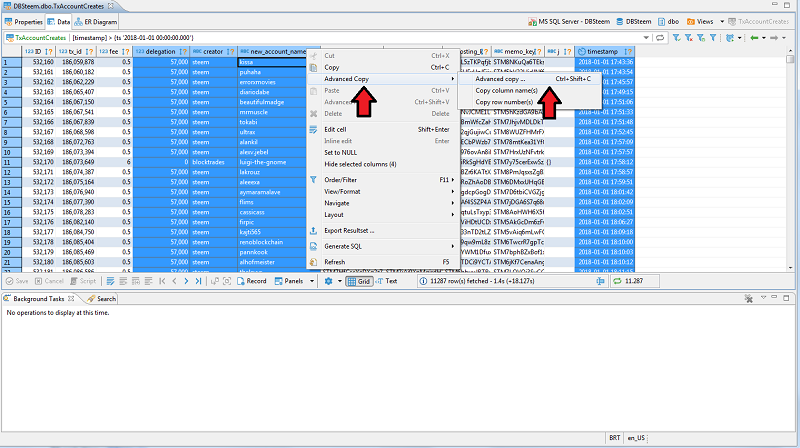Open results settings gear icon
Screen dimensions: 800x448
click(x=329, y=281)
